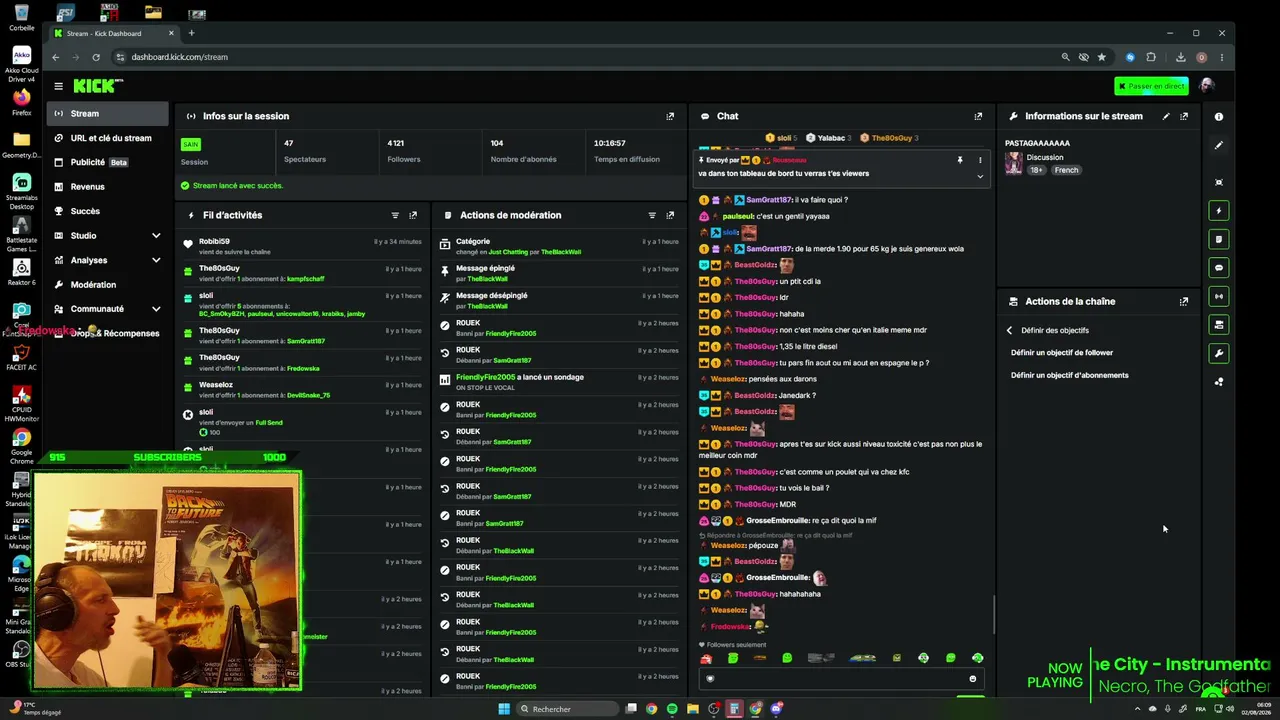Expand the Communauté sidebar section
Image resolution: width=1280 pixels, height=720 pixels.
(156, 309)
